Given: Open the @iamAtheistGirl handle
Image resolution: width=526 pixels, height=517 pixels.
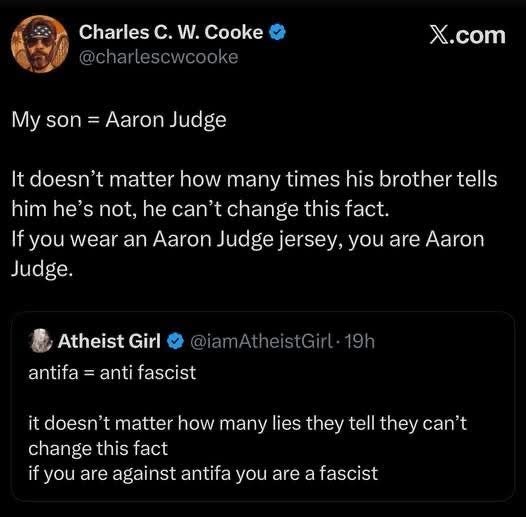Looking at the screenshot, I should (262, 342).
